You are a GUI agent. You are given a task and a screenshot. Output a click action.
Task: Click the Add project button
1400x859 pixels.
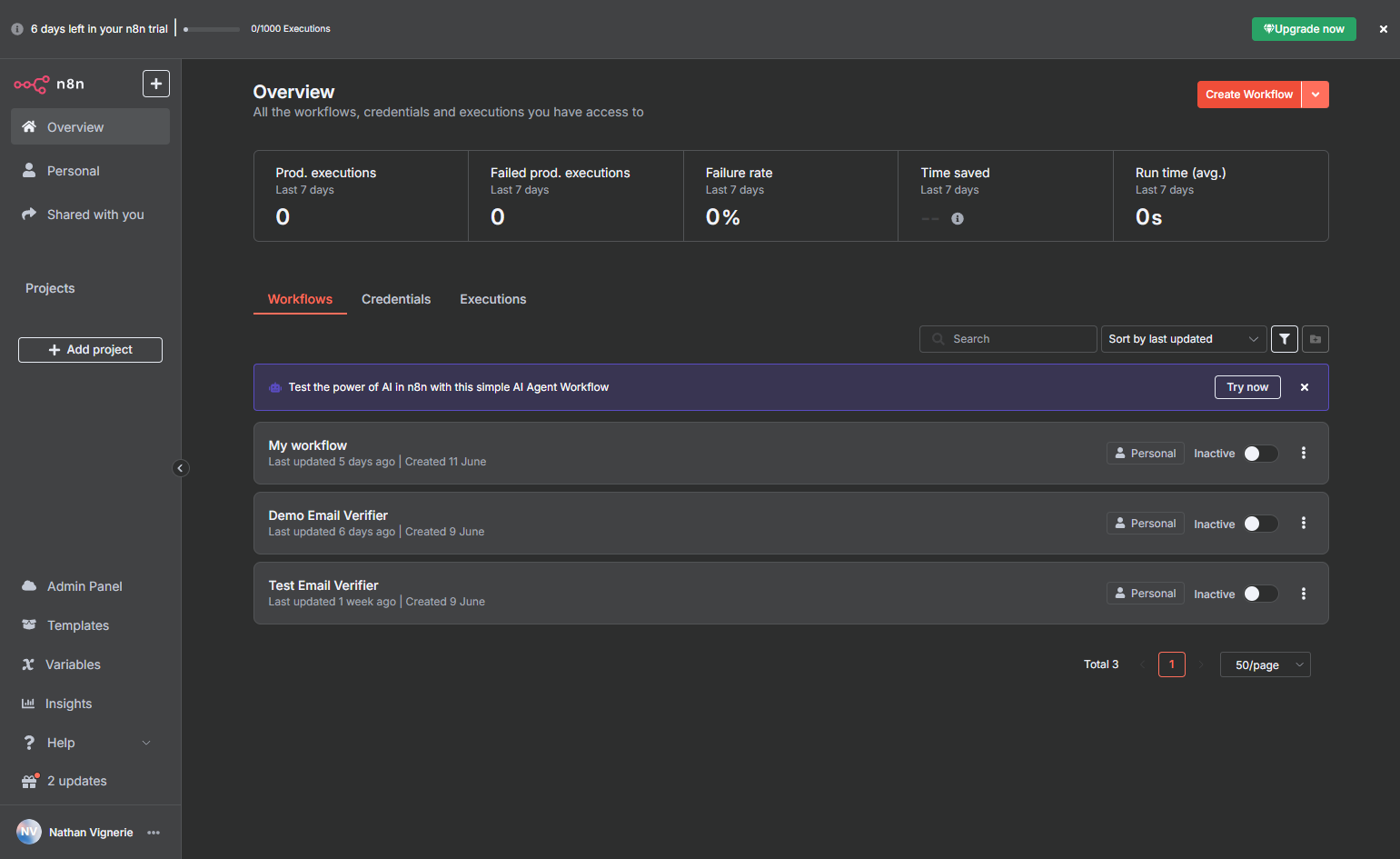coord(90,350)
